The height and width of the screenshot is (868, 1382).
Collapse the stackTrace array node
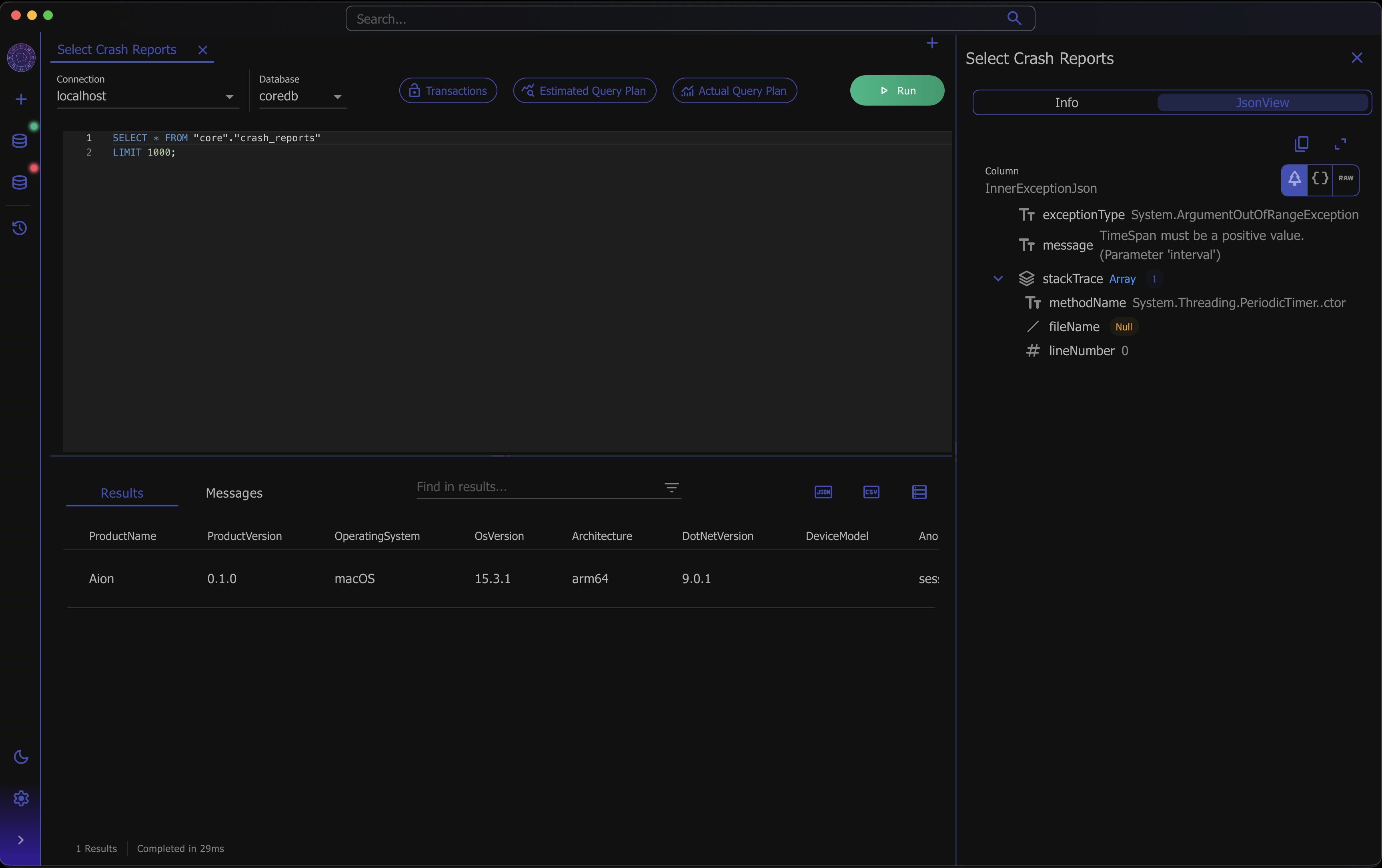pyautogui.click(x=998, y=278)
